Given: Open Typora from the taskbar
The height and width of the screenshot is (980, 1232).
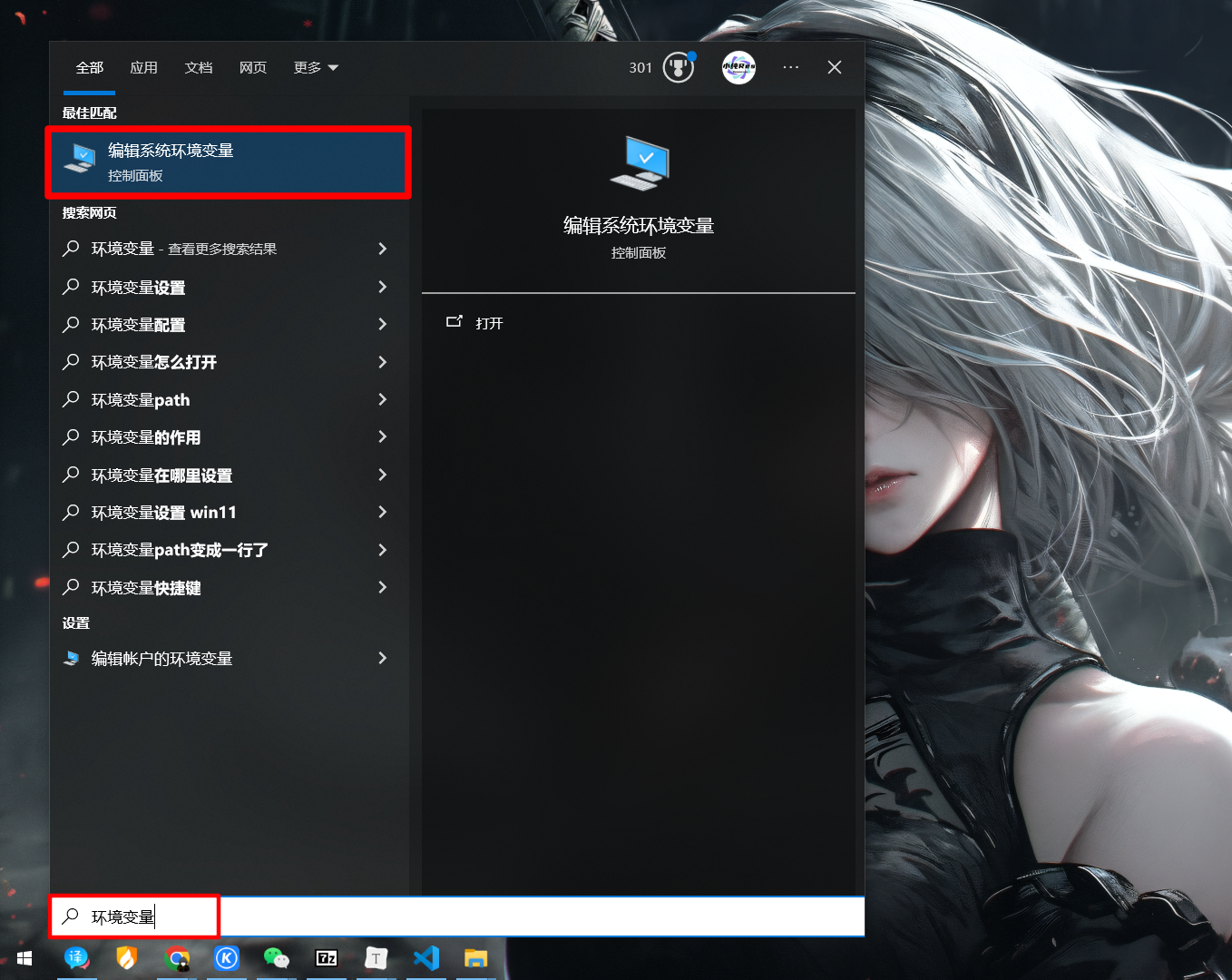Looking at the screenshot, I should coord(376,958).
